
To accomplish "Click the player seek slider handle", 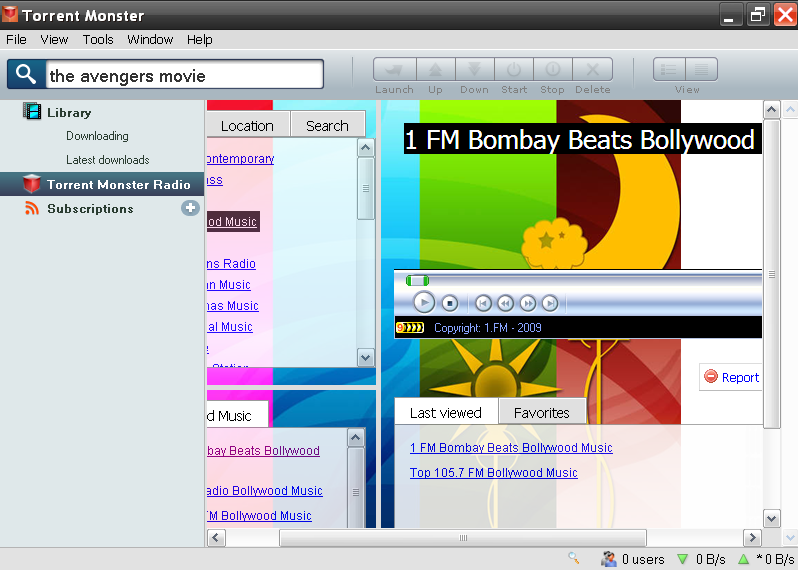I will (417, 280).
